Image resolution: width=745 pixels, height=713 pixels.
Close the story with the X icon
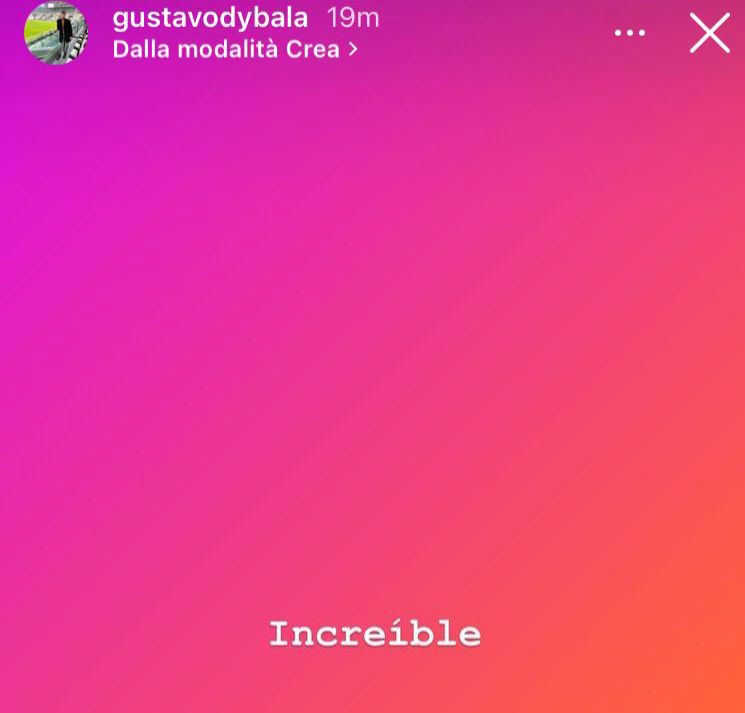coord(710,33)
